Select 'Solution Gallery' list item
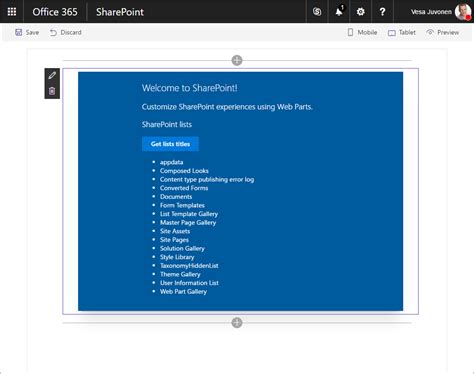This screenshot has width=474, height=374. (182, 248)
